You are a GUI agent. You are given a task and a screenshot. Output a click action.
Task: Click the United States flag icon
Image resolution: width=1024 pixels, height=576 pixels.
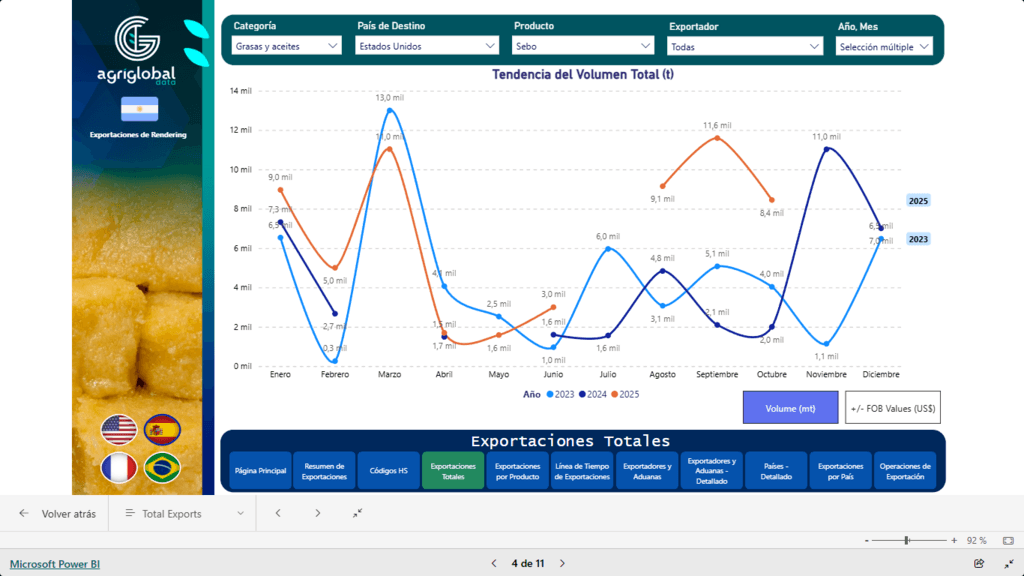pyautogui.click(x=119, y=429)
